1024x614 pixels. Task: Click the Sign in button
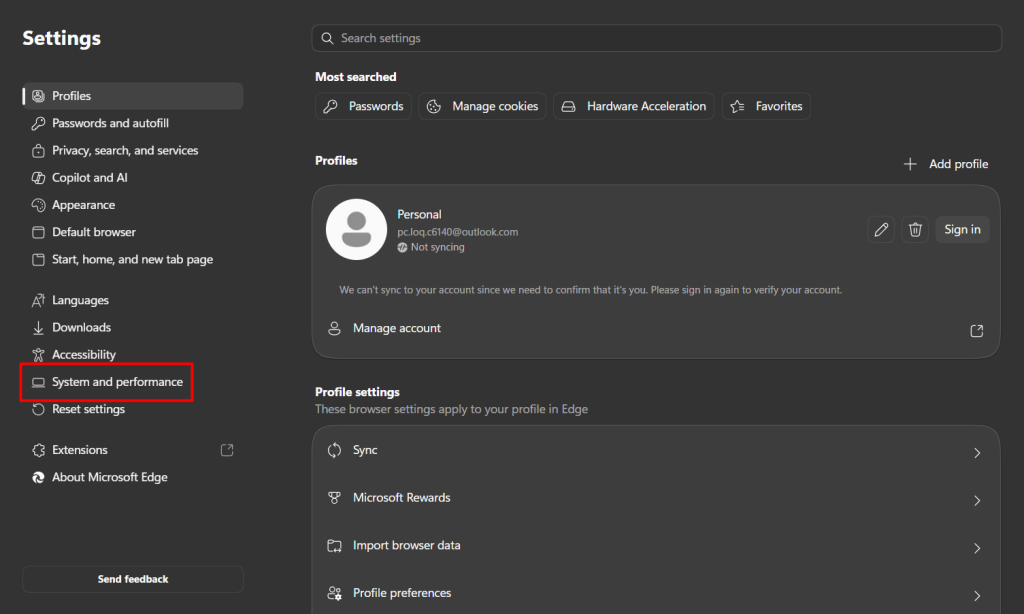[x=962, y=229]
